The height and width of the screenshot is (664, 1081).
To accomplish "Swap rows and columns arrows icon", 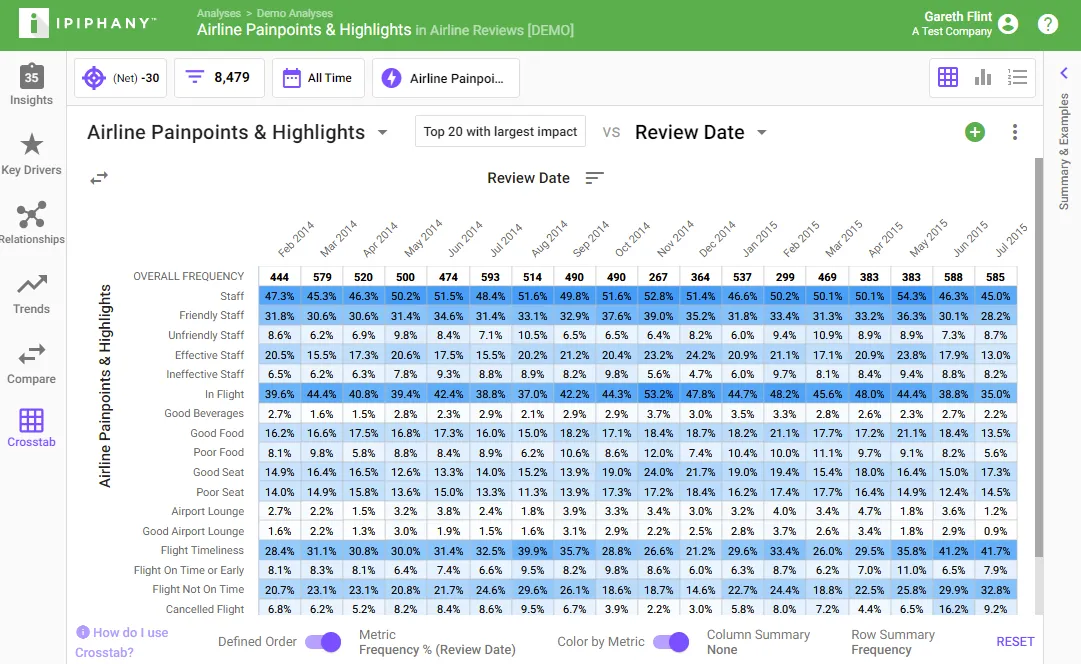I will pos(99,178).
